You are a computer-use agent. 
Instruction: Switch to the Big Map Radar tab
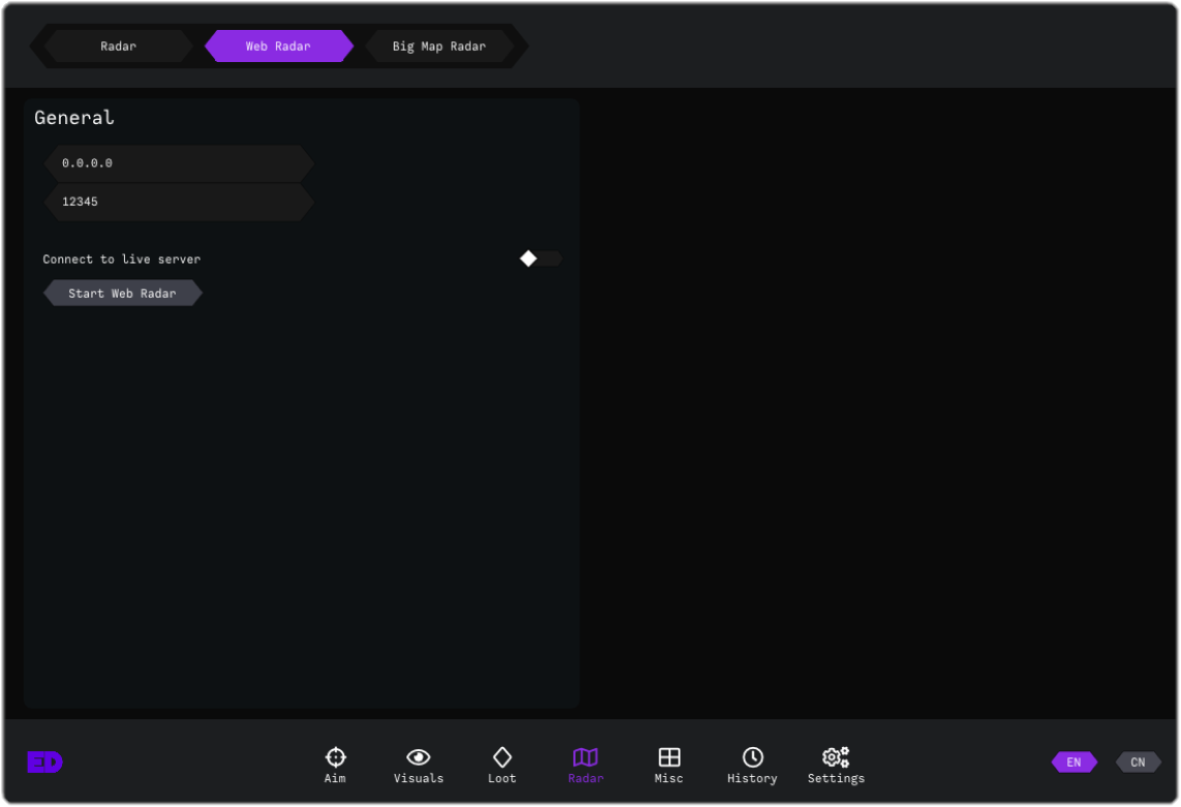pos(439,46)
